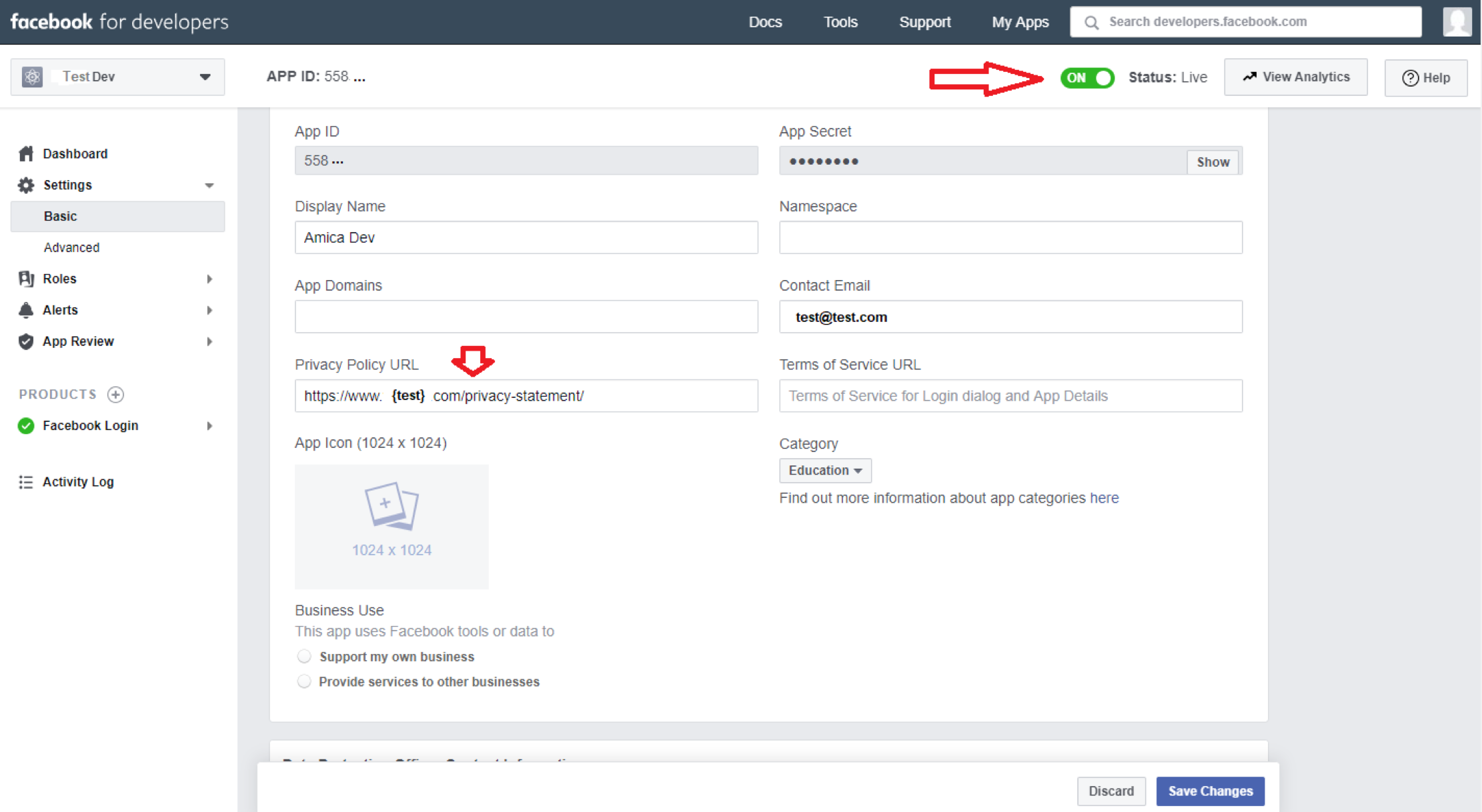This screenshot has height=812, width=1482.
Task: Click the Roles icon in sidebar
Action: click(26, 279)
